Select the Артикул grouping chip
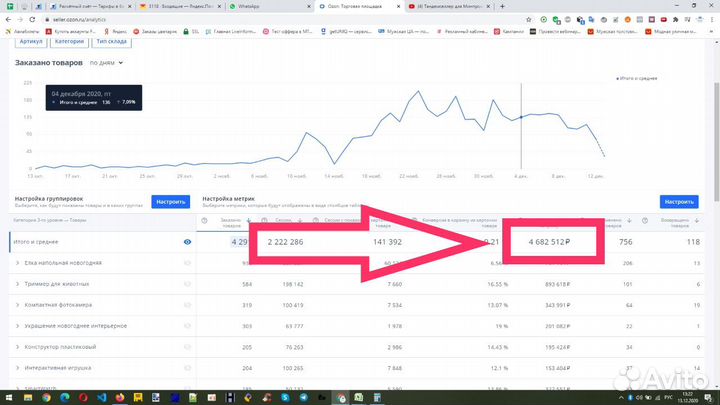This screenshot has height=405, width=720. click(31, 41)
